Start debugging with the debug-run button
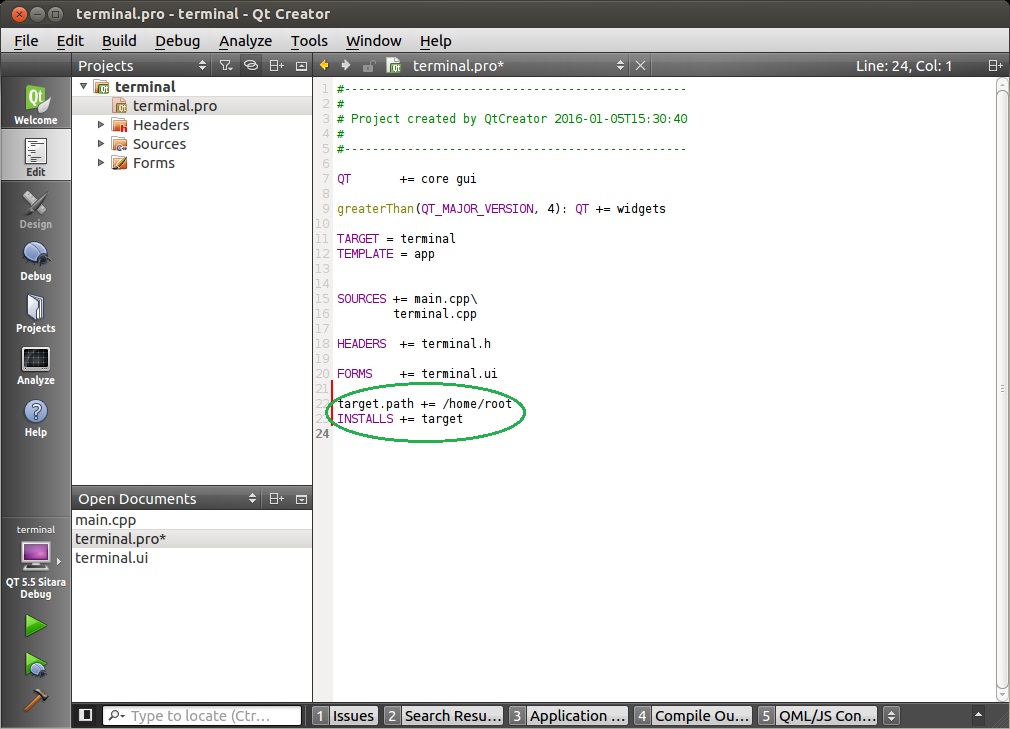This screenshot has height=729, width=1010. pyautogui.click(x=35, y=665)
